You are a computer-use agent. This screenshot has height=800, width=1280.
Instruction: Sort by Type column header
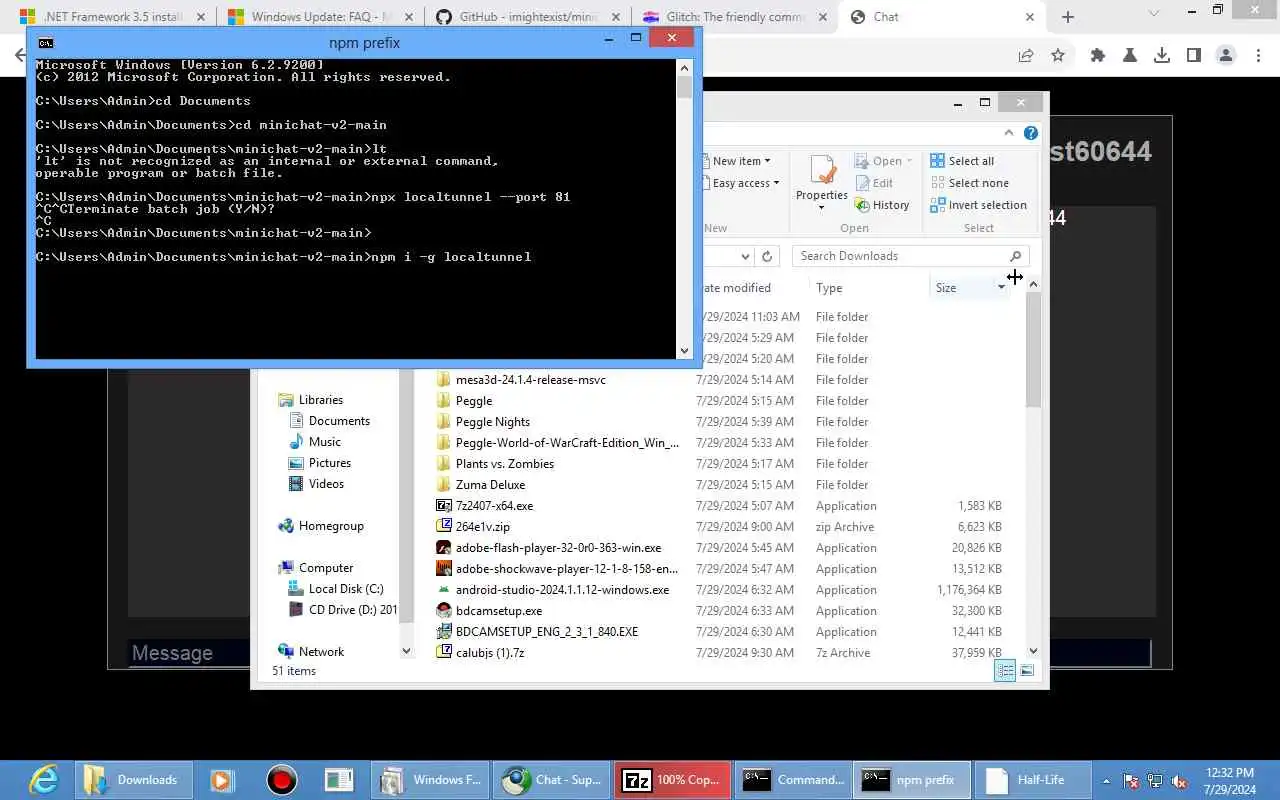[828, 288]
